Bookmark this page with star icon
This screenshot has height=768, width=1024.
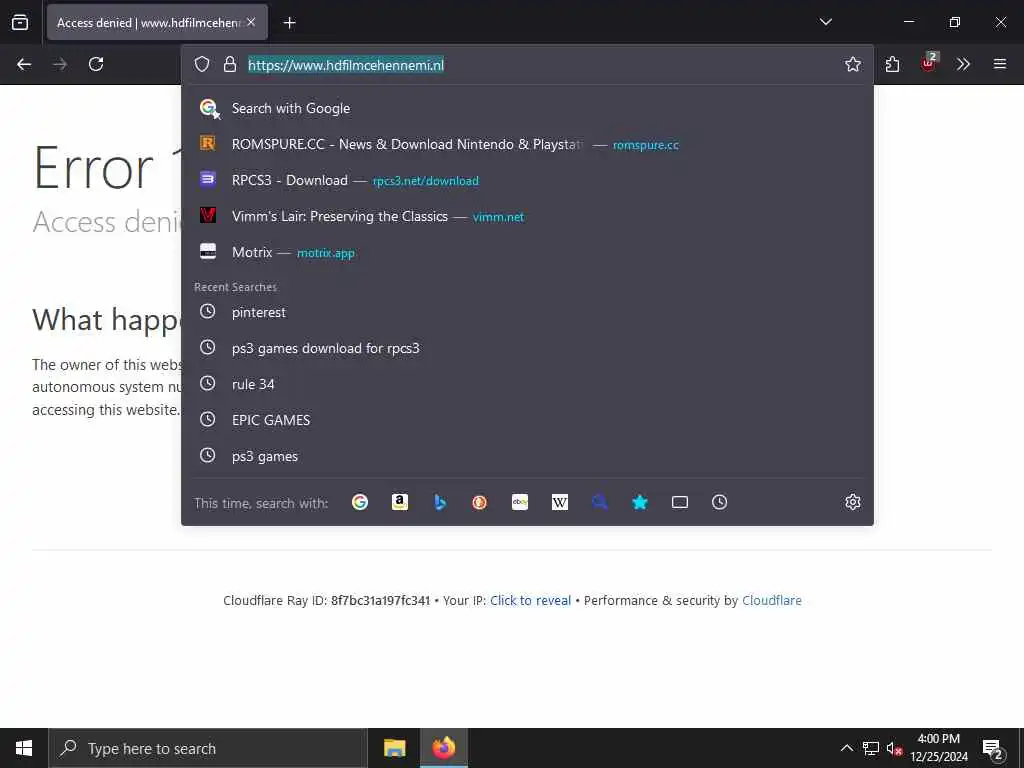pos(852,64)
